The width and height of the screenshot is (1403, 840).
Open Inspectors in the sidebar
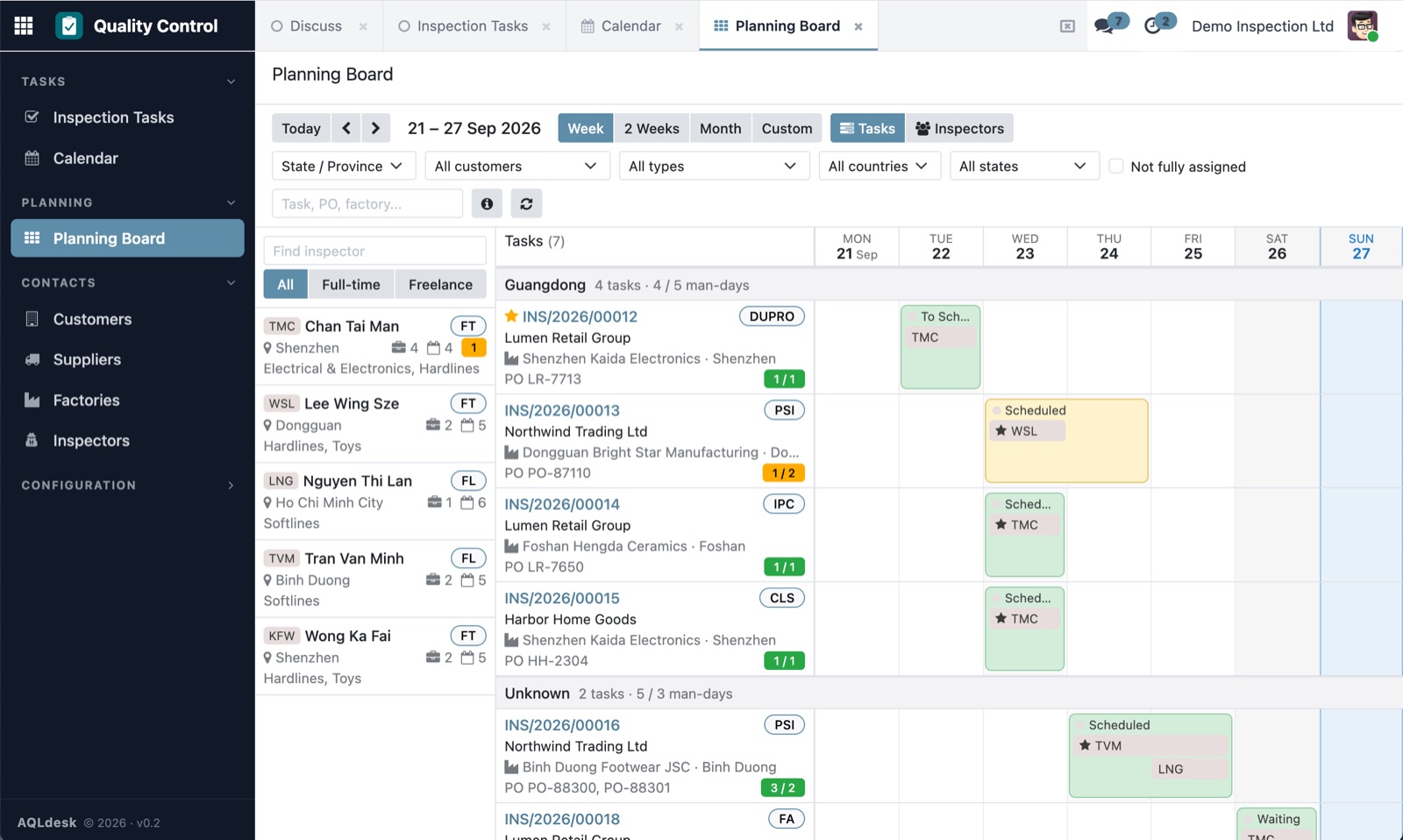pos(127,440)
